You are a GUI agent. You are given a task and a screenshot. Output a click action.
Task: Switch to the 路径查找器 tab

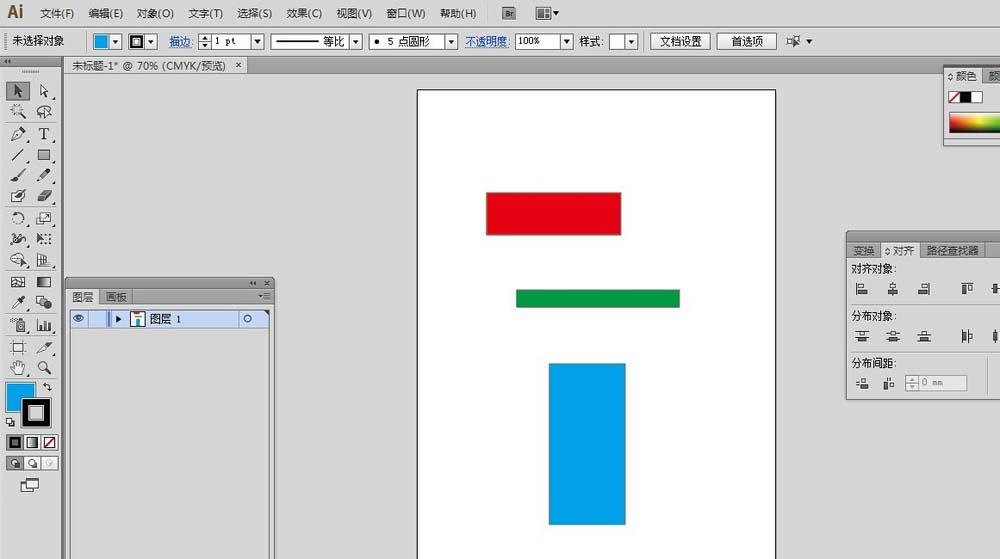point(952,250)
